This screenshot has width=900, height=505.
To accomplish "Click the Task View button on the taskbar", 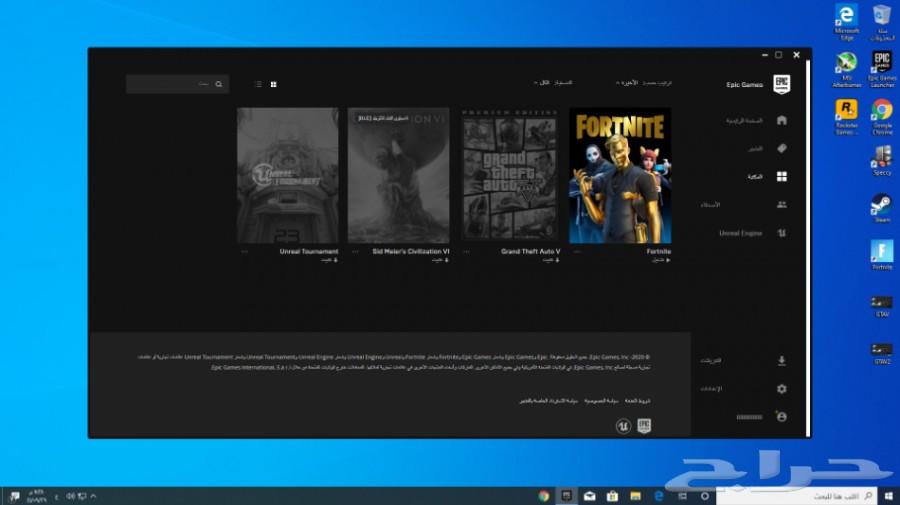I will click(682, 496).
